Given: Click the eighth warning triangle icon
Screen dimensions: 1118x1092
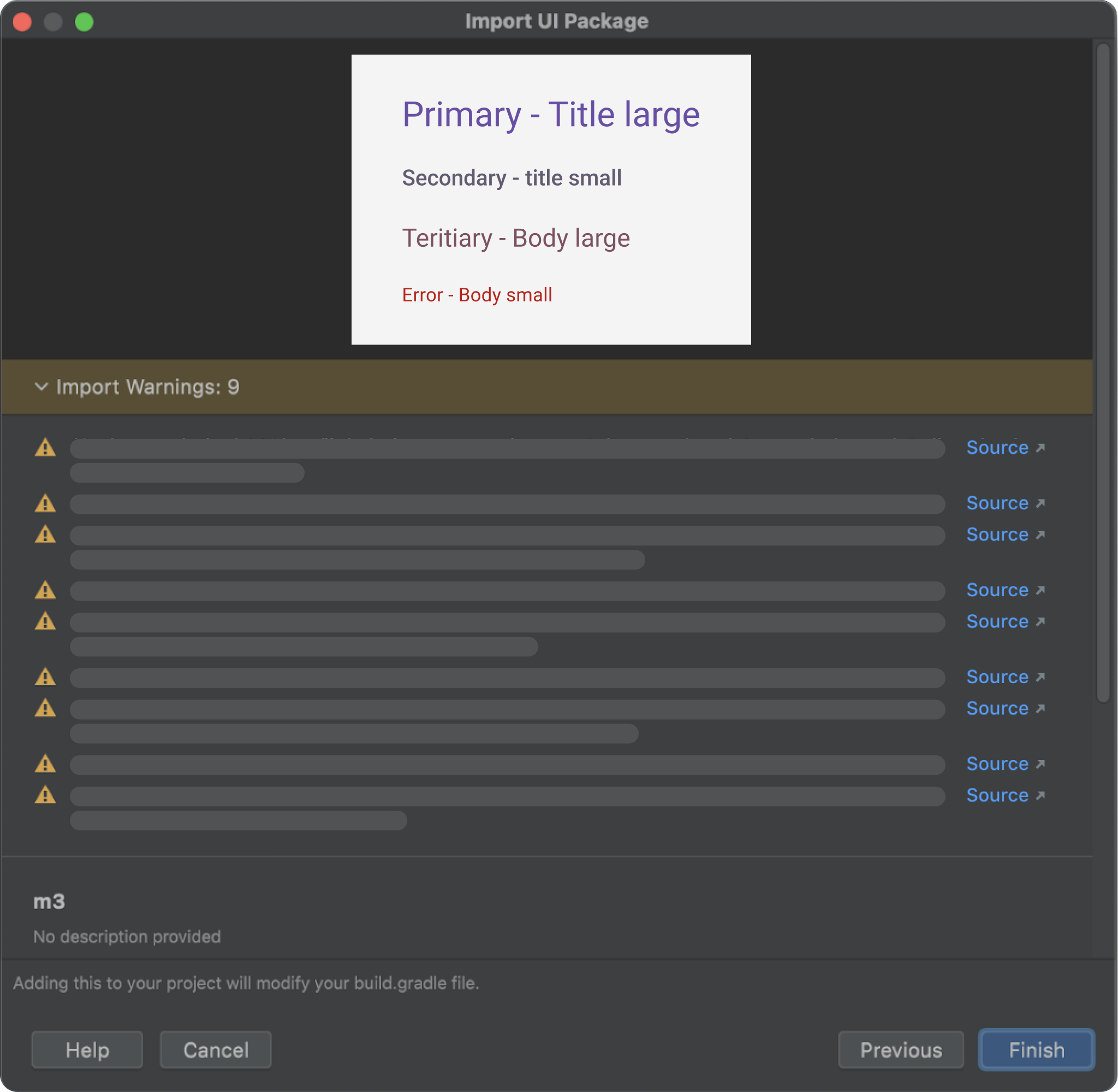Looking at the screenshot, I should (x=45, y=763).
